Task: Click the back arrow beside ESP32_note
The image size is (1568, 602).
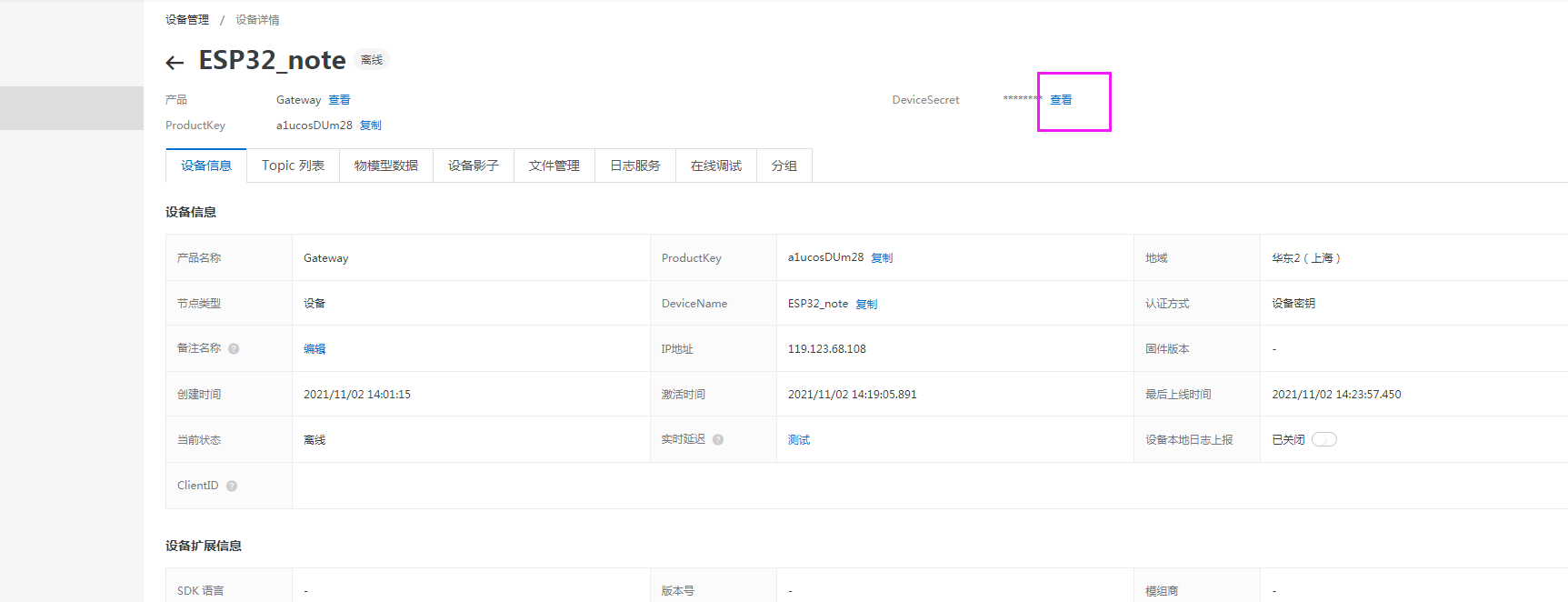Action: tap(175, 63)
